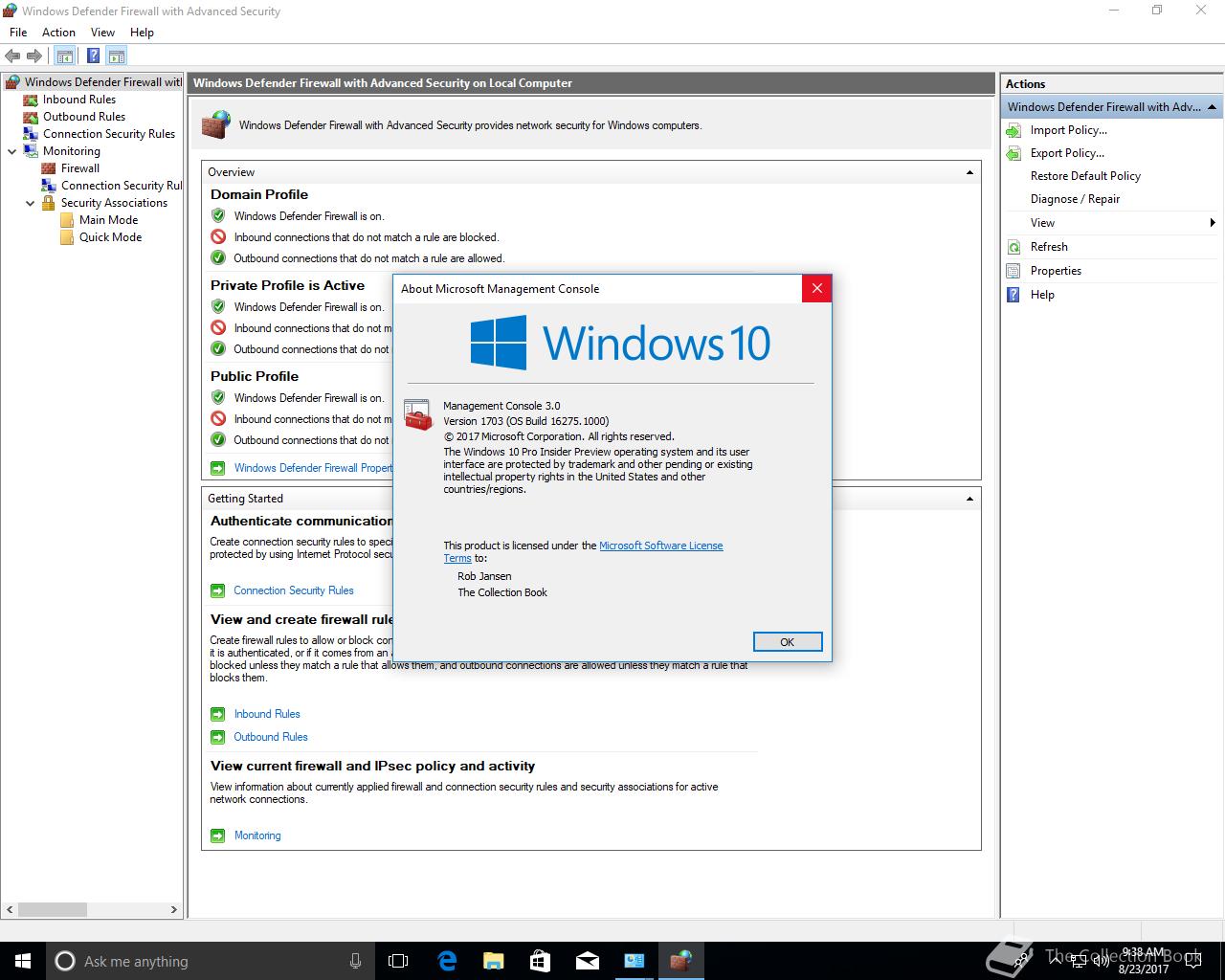Image resolution: width=1225 pixels, height=980 pixels.
Task: Open File Explorer from the taskbar
Action: 494,961
